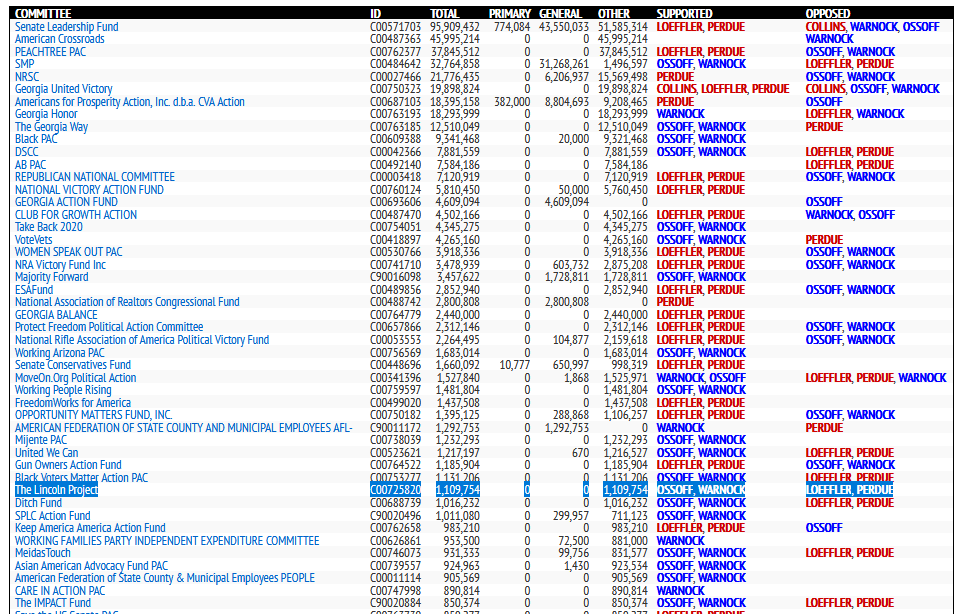This screenshot has width=959, height=614.
Task: Click the Georgia Honor link
Action: [46, 114]
